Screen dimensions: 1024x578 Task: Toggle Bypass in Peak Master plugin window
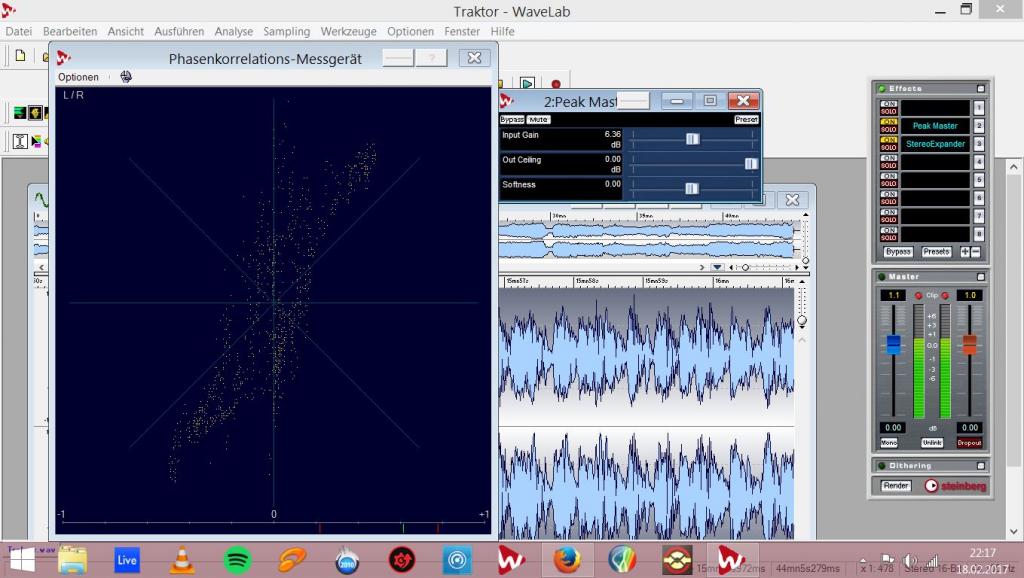point(512,120)
